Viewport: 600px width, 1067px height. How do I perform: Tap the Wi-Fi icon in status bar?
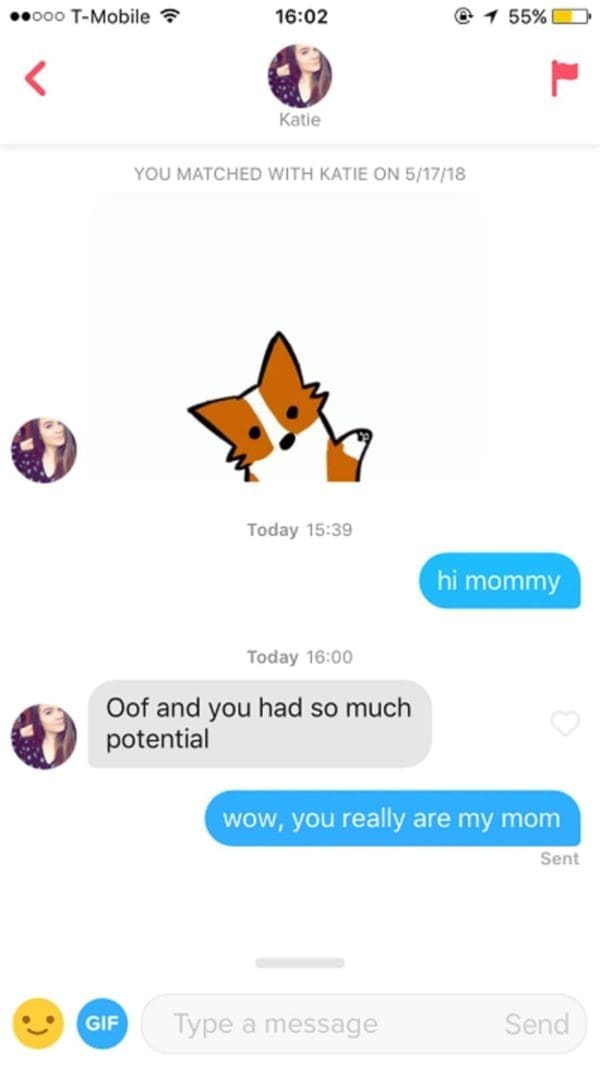(166, 17)
